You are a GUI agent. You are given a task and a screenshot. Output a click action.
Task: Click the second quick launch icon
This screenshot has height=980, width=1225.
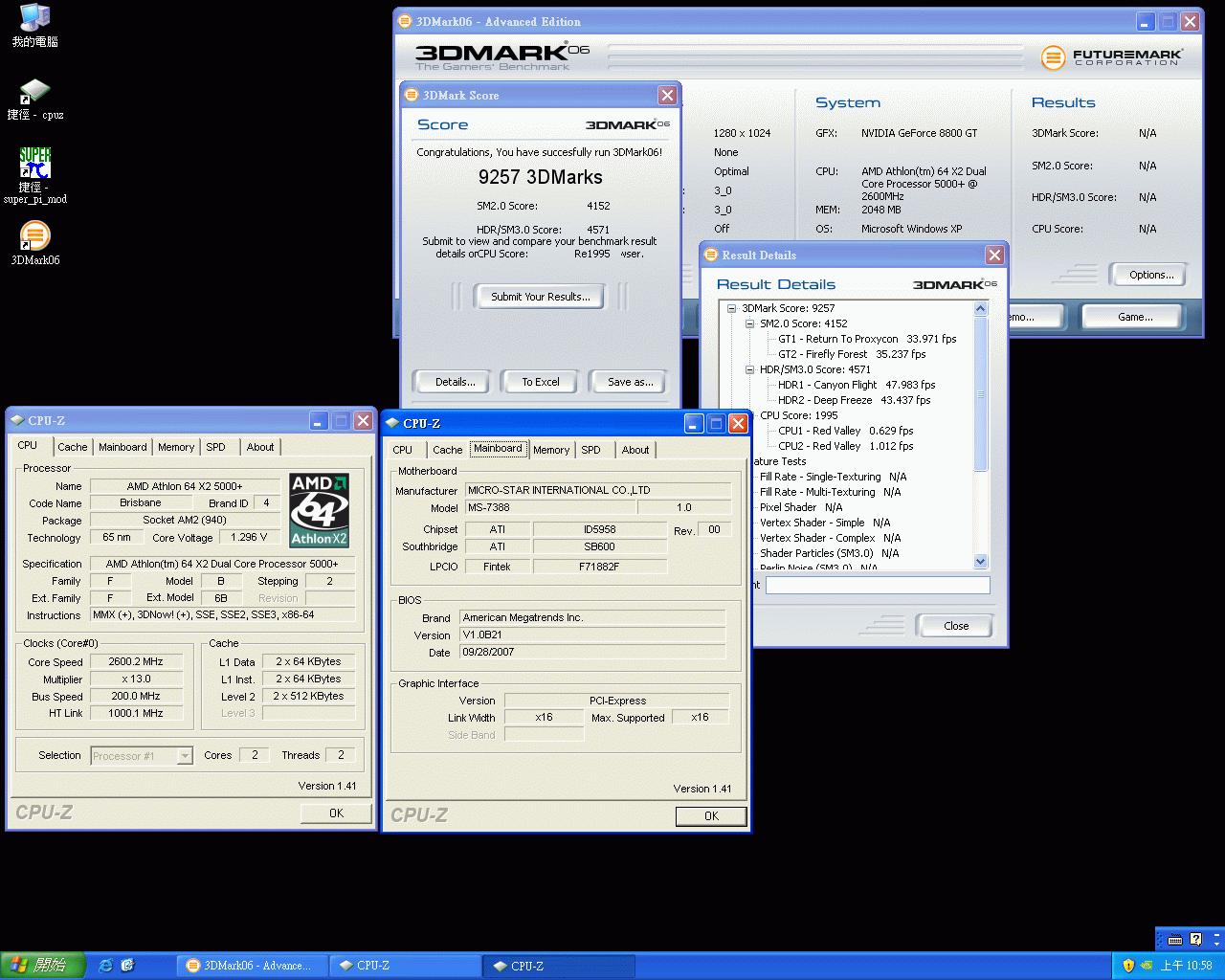(x=127, y=966)
